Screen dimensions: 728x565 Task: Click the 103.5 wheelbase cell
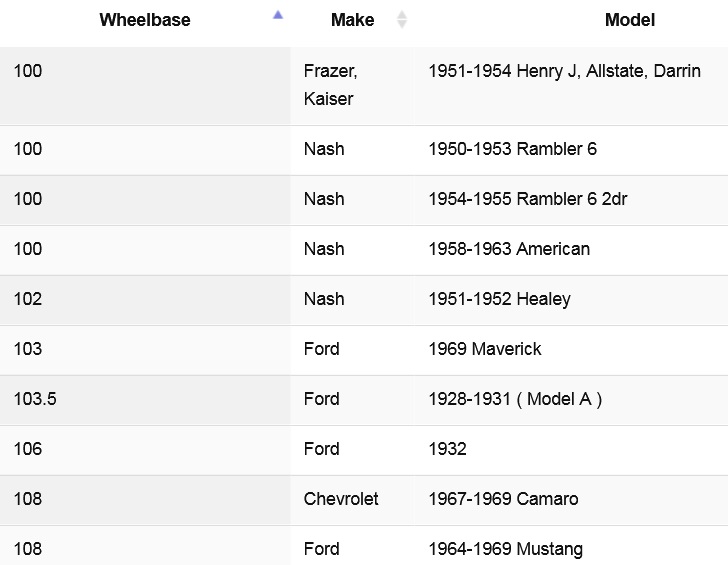pos(35,399)
